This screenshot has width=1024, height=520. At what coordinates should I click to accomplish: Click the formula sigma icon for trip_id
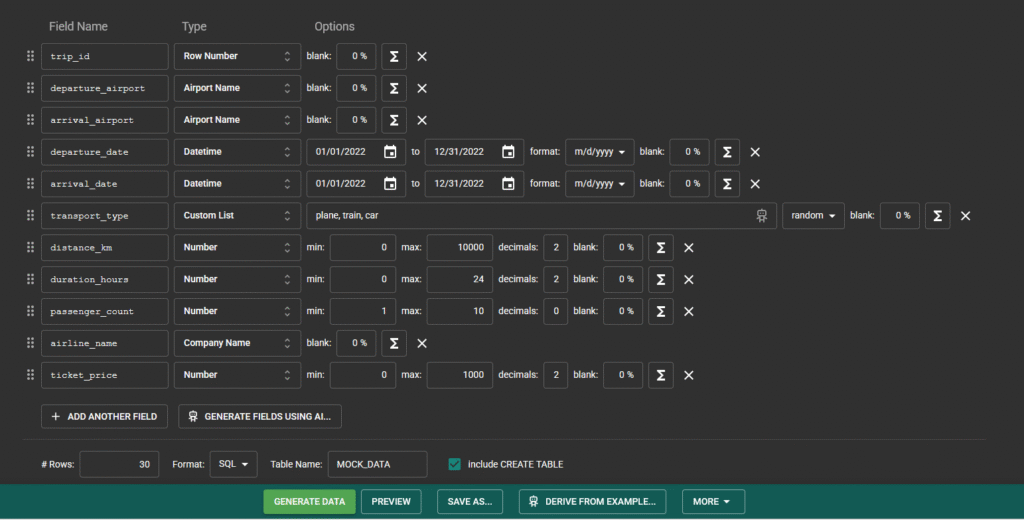[x=394, y=56]
